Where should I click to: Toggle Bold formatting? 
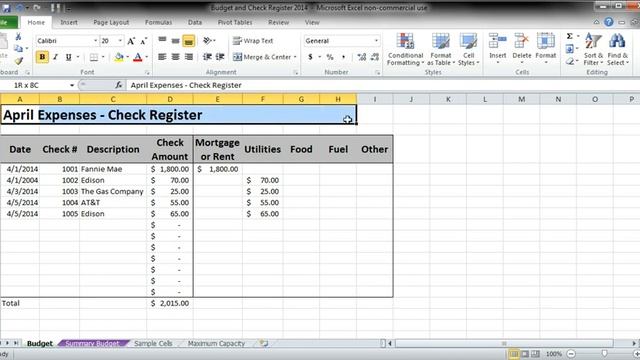[x=42, y=57]
